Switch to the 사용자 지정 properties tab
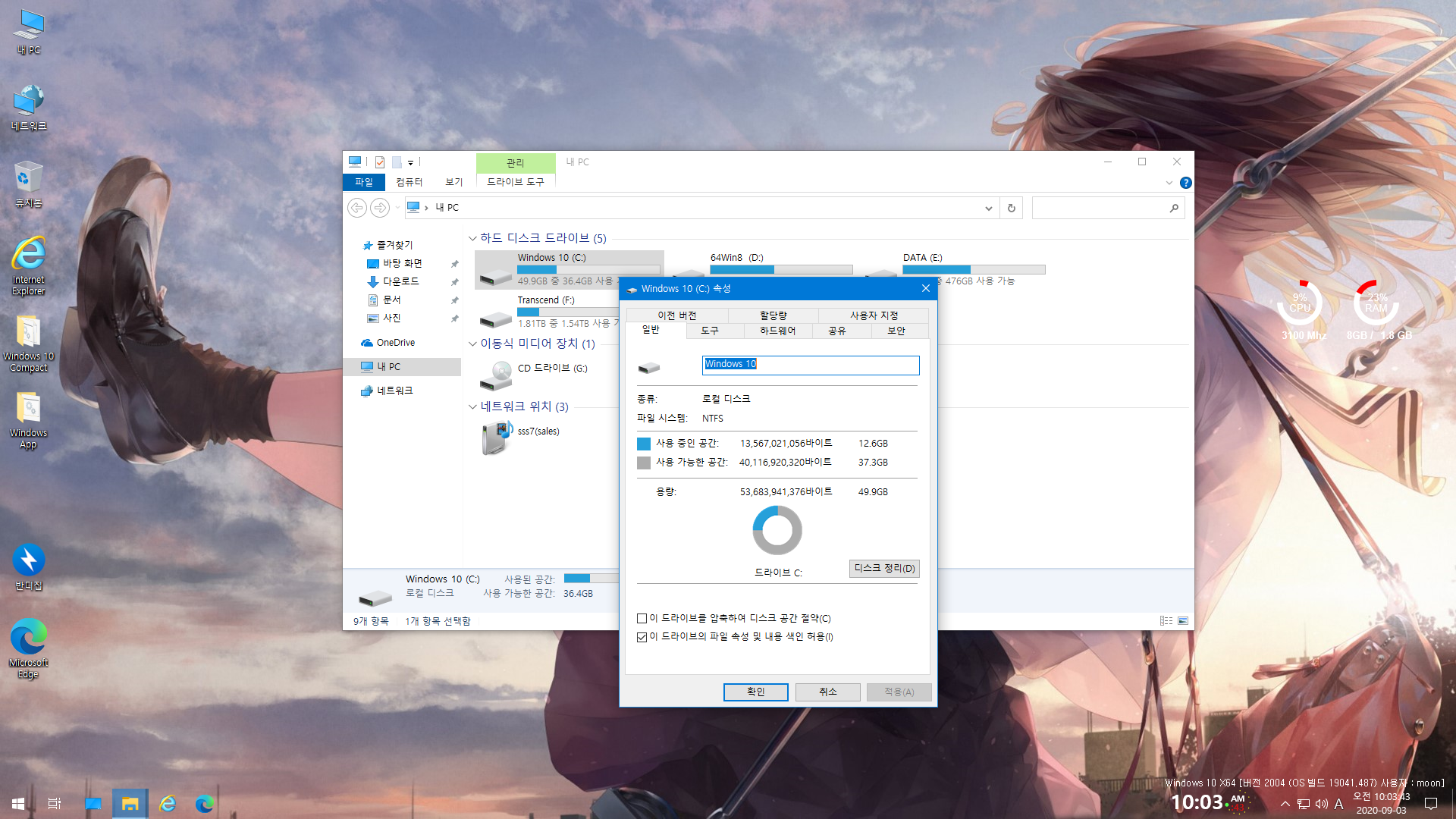The height and width of the screenshot is (819, 1456). point(874,315)
